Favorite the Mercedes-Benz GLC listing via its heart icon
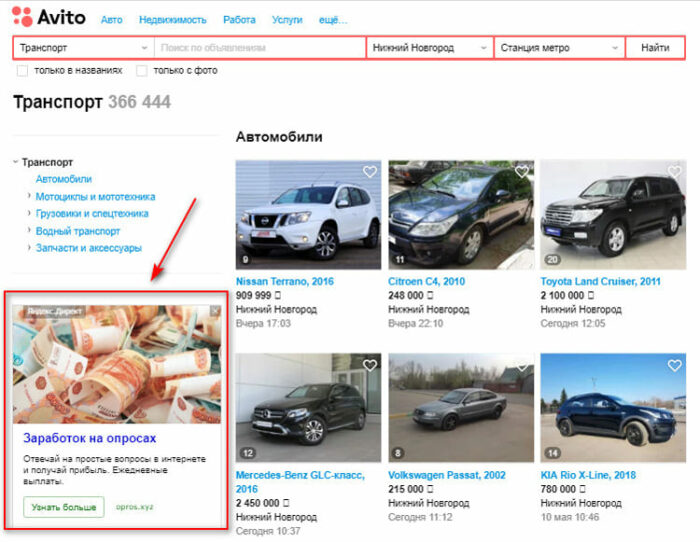This screenshot has width=700, height=542. point(370,365)
